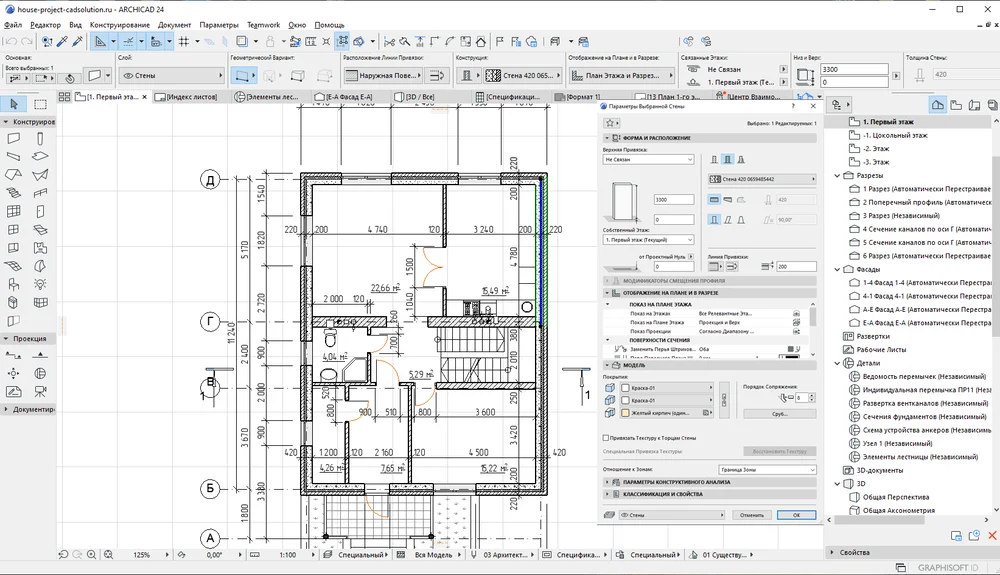This screenshot has width=1000, height=575.
Task: Select the Arrow selection tool in toolbox
Action: (14, 104)
